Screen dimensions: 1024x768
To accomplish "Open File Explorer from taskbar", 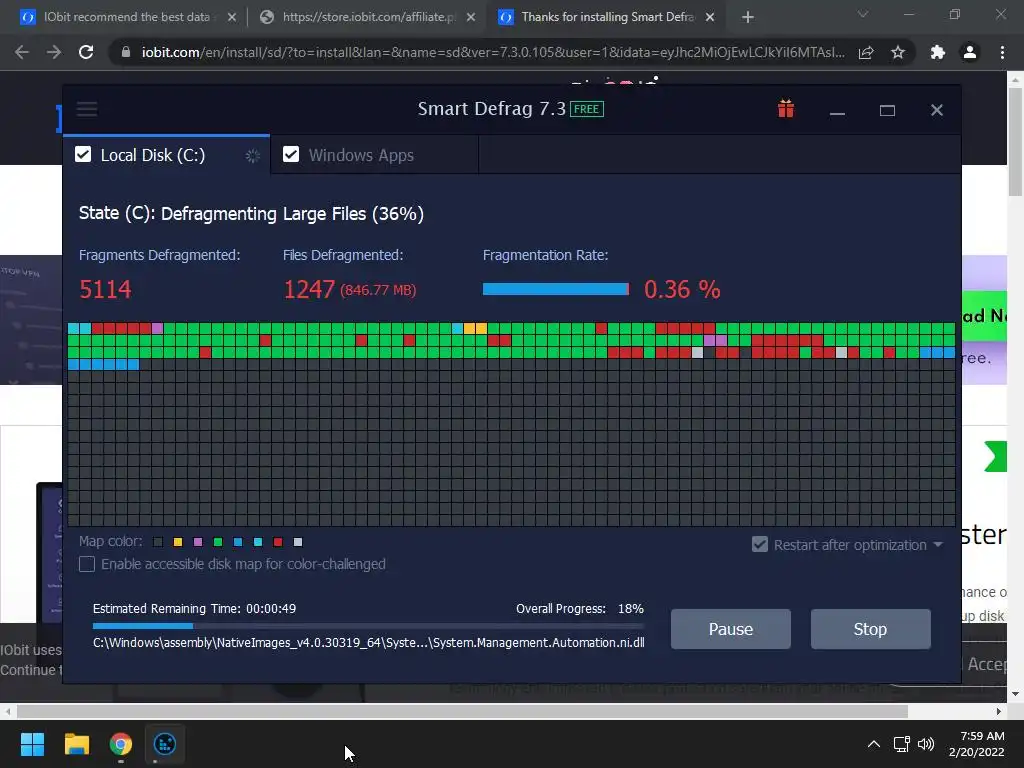I will tap(76, 744).
